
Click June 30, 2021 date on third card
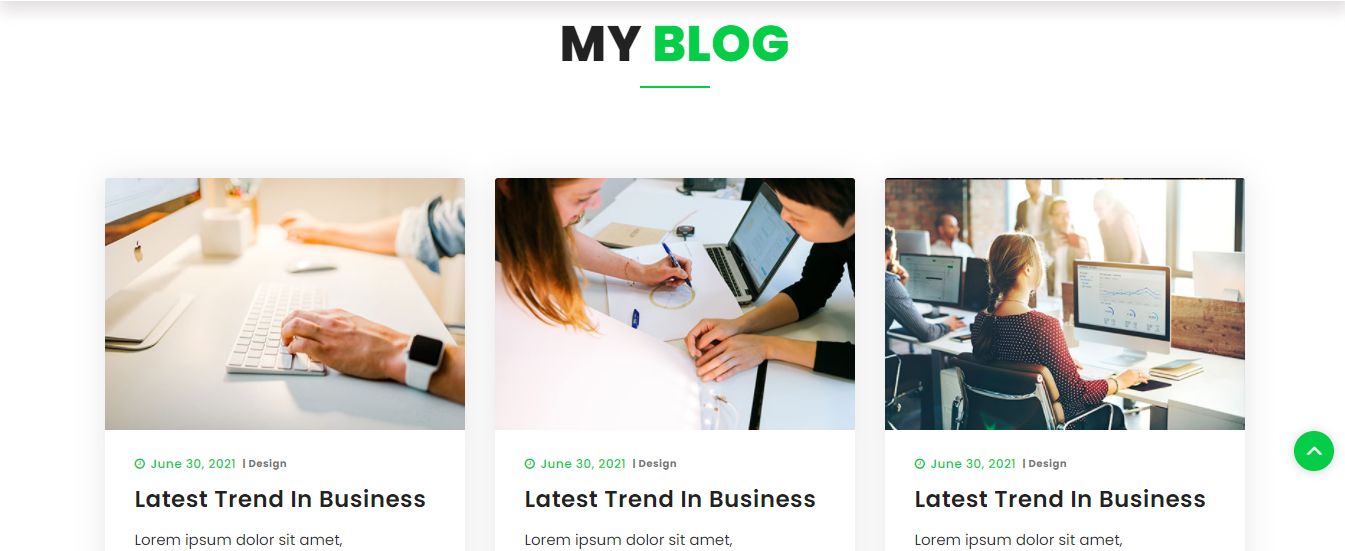(x=973, y=464)
